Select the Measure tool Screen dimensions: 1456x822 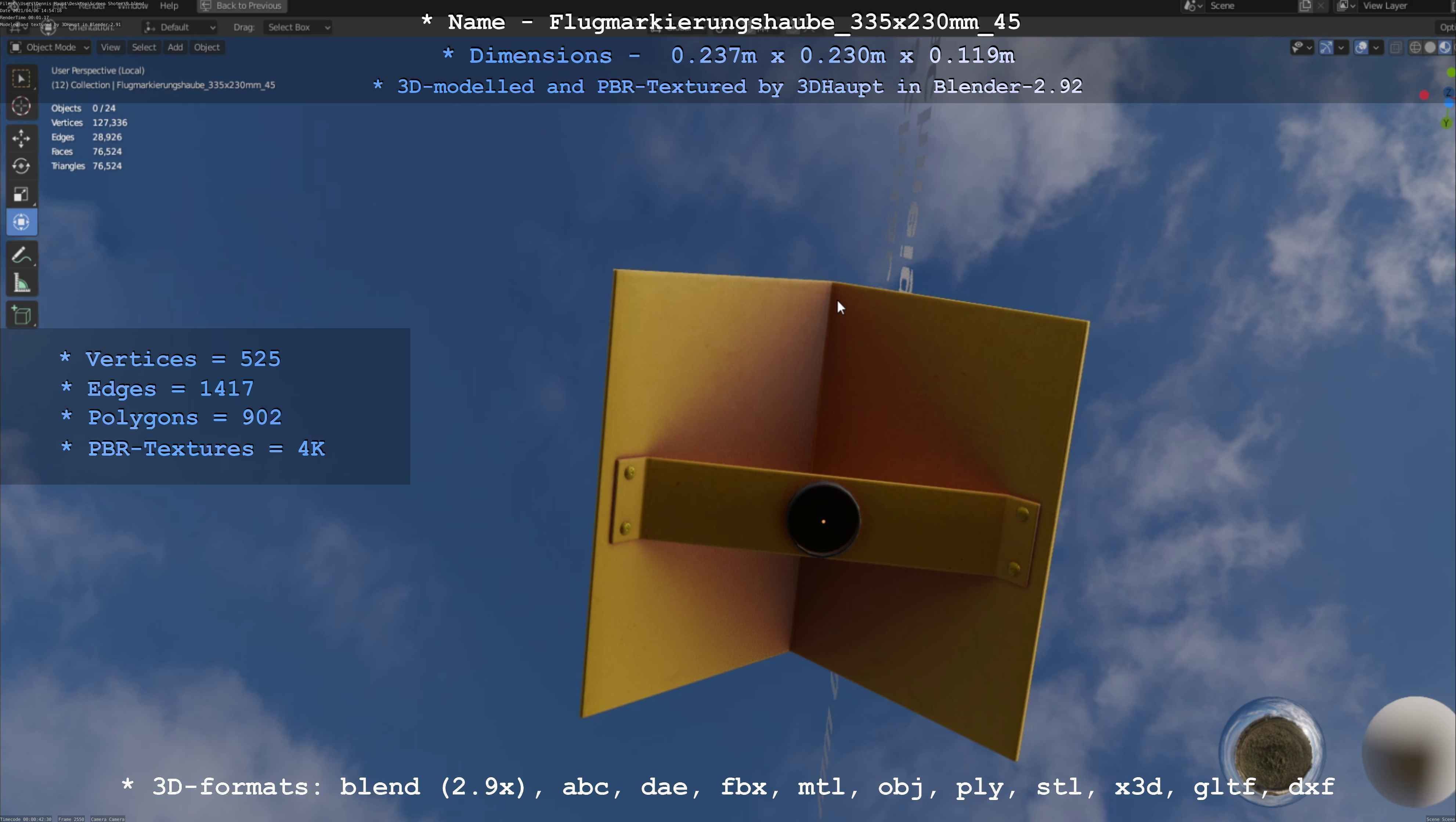tap(21, 283)
